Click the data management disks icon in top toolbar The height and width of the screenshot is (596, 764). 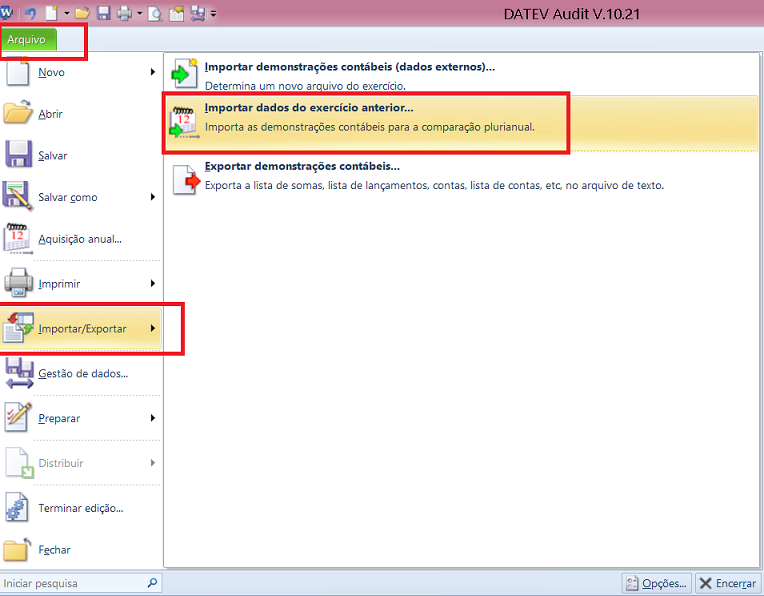click(x=197, y=13)
